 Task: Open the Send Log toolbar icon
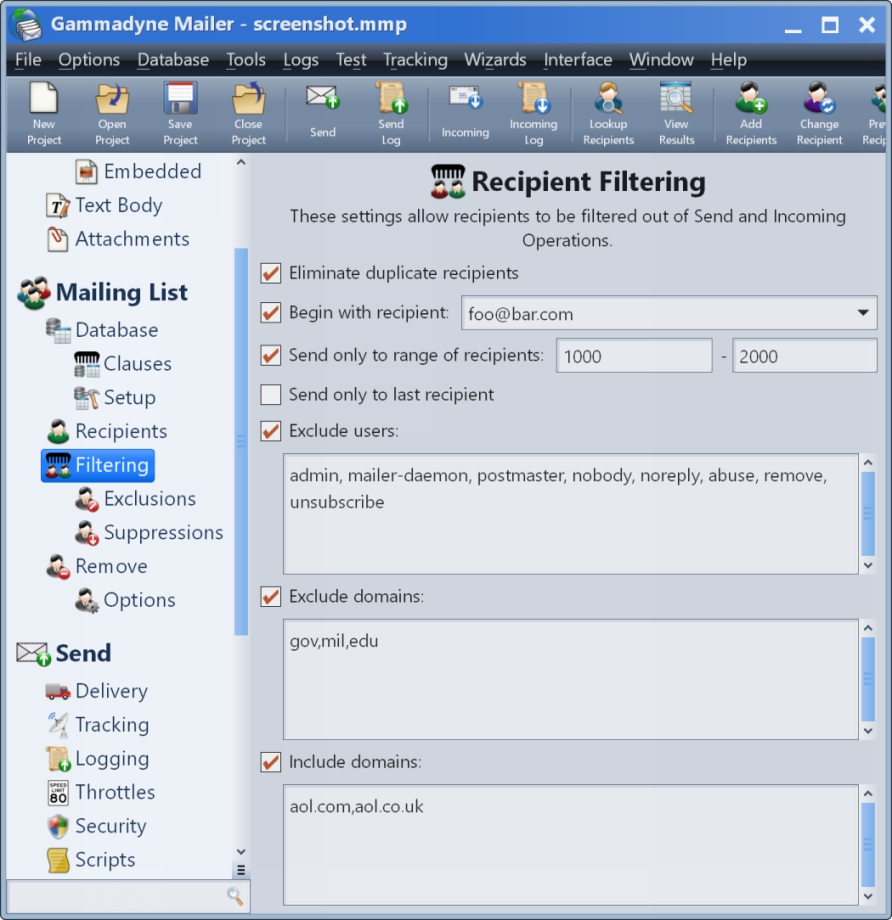coord(391,100)
